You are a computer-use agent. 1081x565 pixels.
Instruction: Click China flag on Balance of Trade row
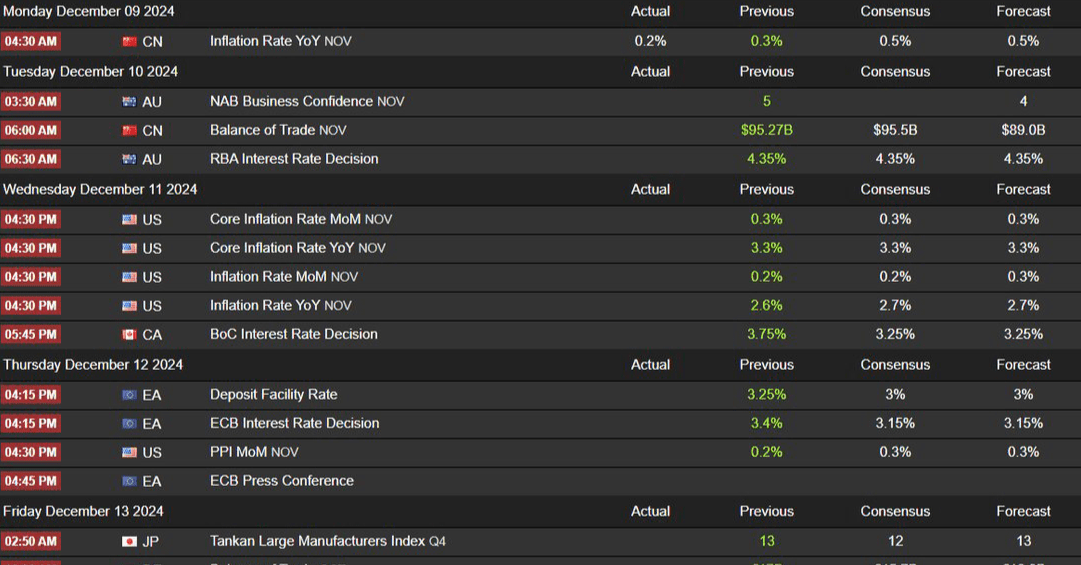(x=129, y=130)
